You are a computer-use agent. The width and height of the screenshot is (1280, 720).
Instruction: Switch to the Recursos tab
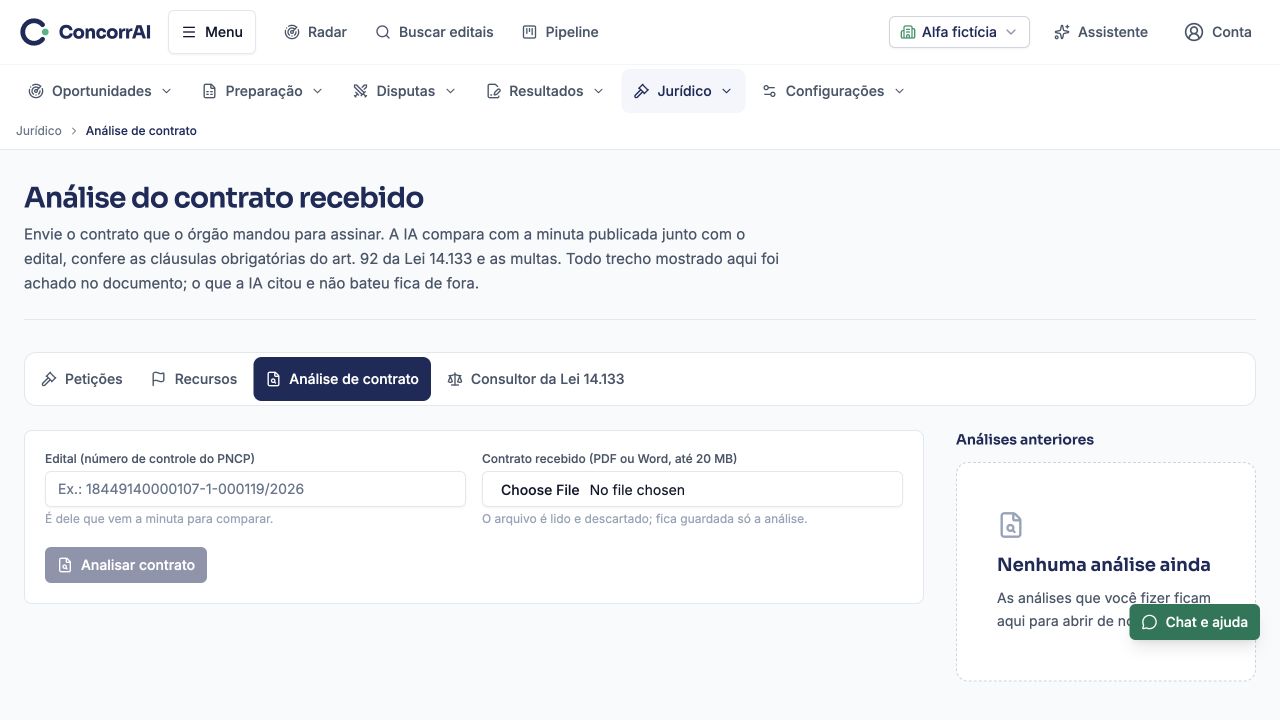(194, 379)
